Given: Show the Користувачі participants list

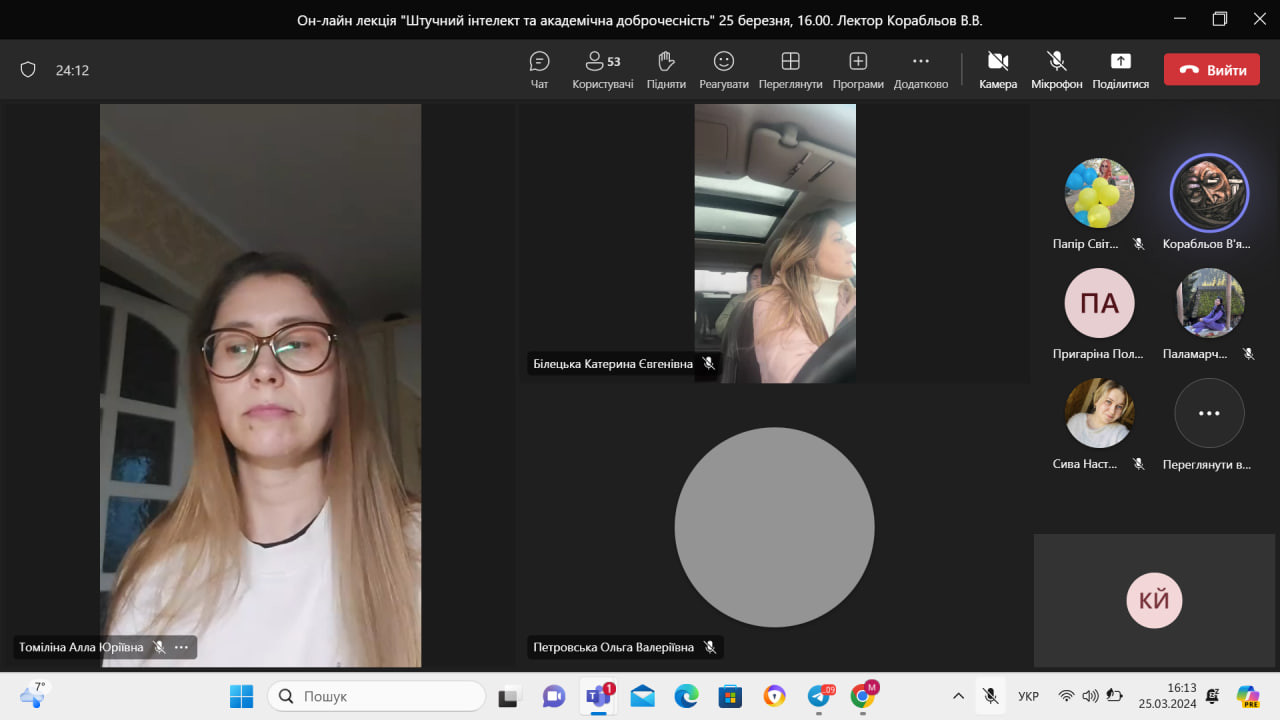Looking at the screenshot, I should coord(603,70).
